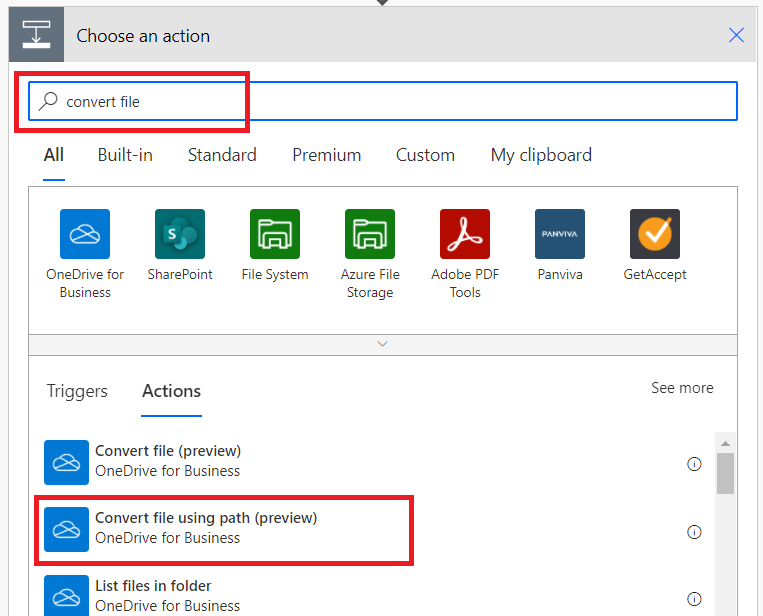Image resolution: width=763 pixels, height=616 pixels.
Task: Click info icon for Convert file (preview)
Action: click(694, 464)
